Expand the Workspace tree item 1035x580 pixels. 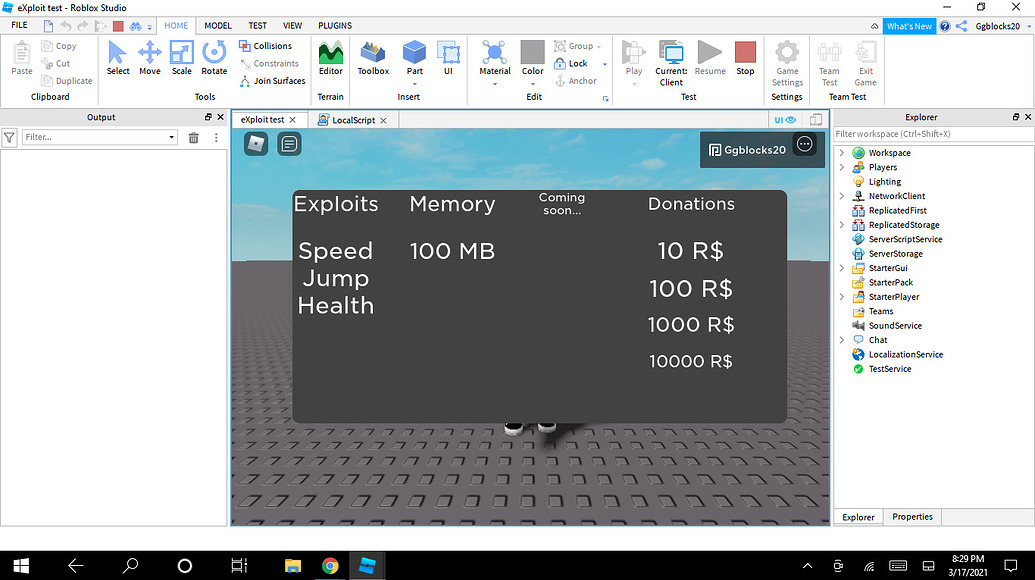point(842,152)
